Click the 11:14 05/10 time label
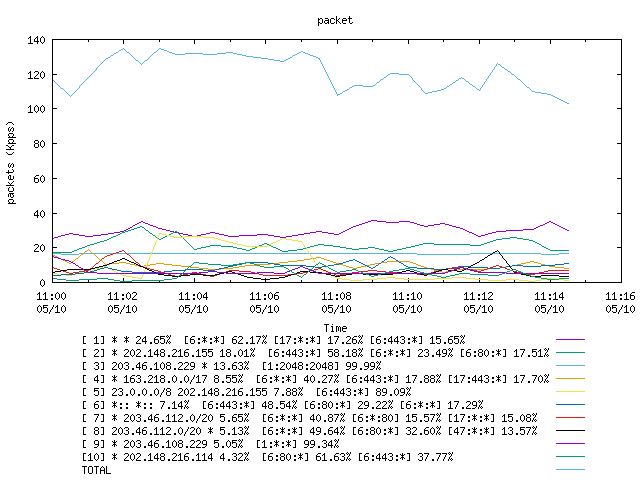640x480 pixels. 549,302
